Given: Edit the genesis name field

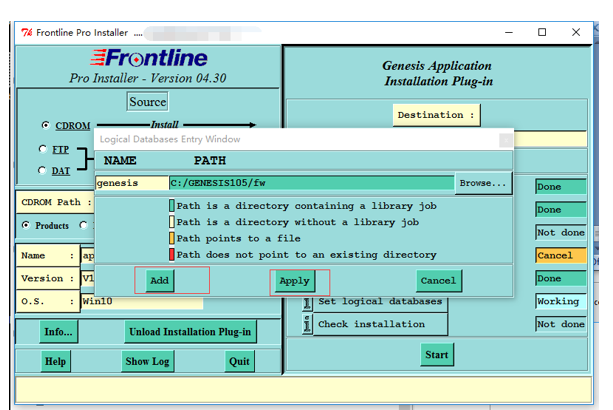Looking at the screenshot, I should [132, 183].
